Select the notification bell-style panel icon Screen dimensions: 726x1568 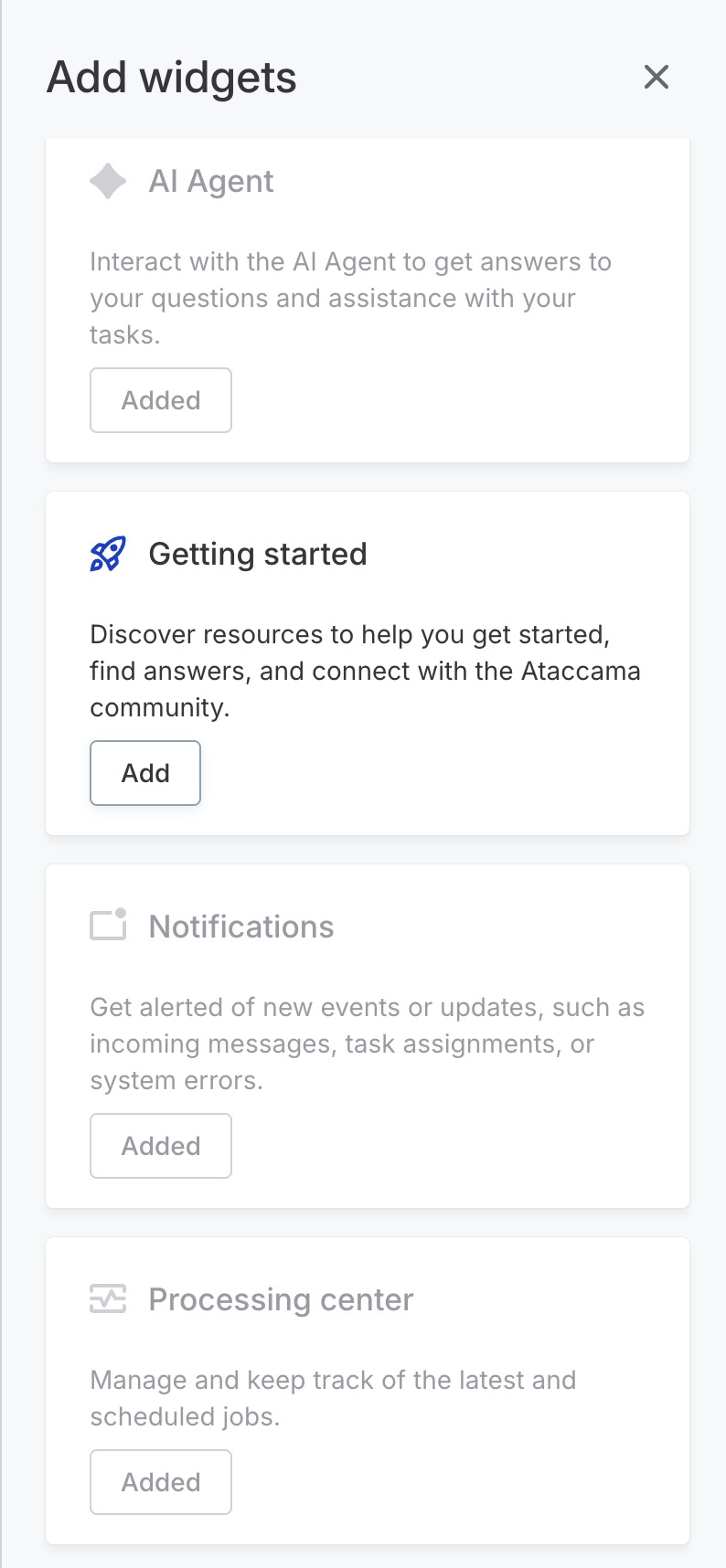(x=107, y=925)
